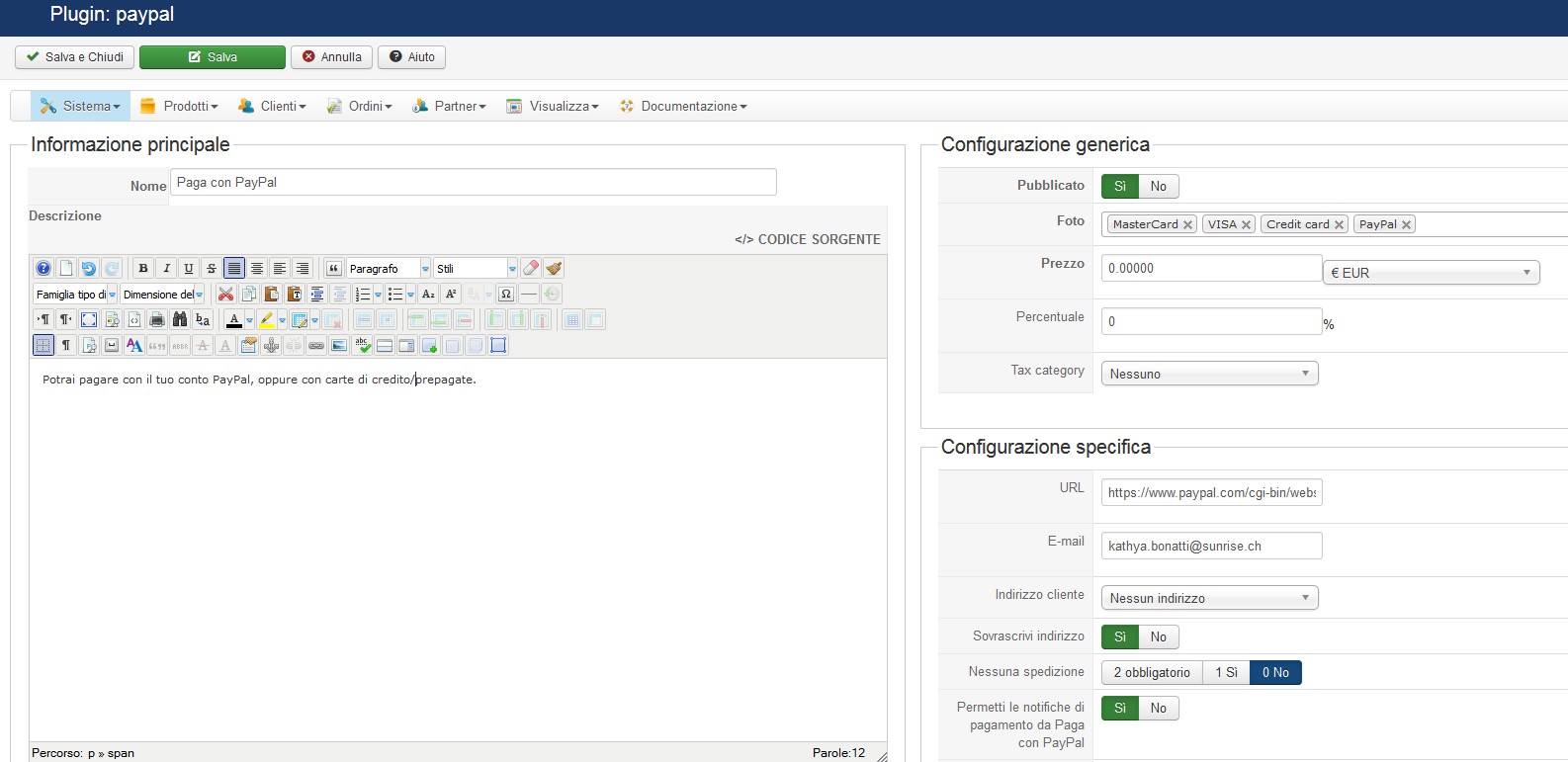This screenshot has width=1568, height=762.
Task: Focus the Nome input field
Action: (474, 182)
